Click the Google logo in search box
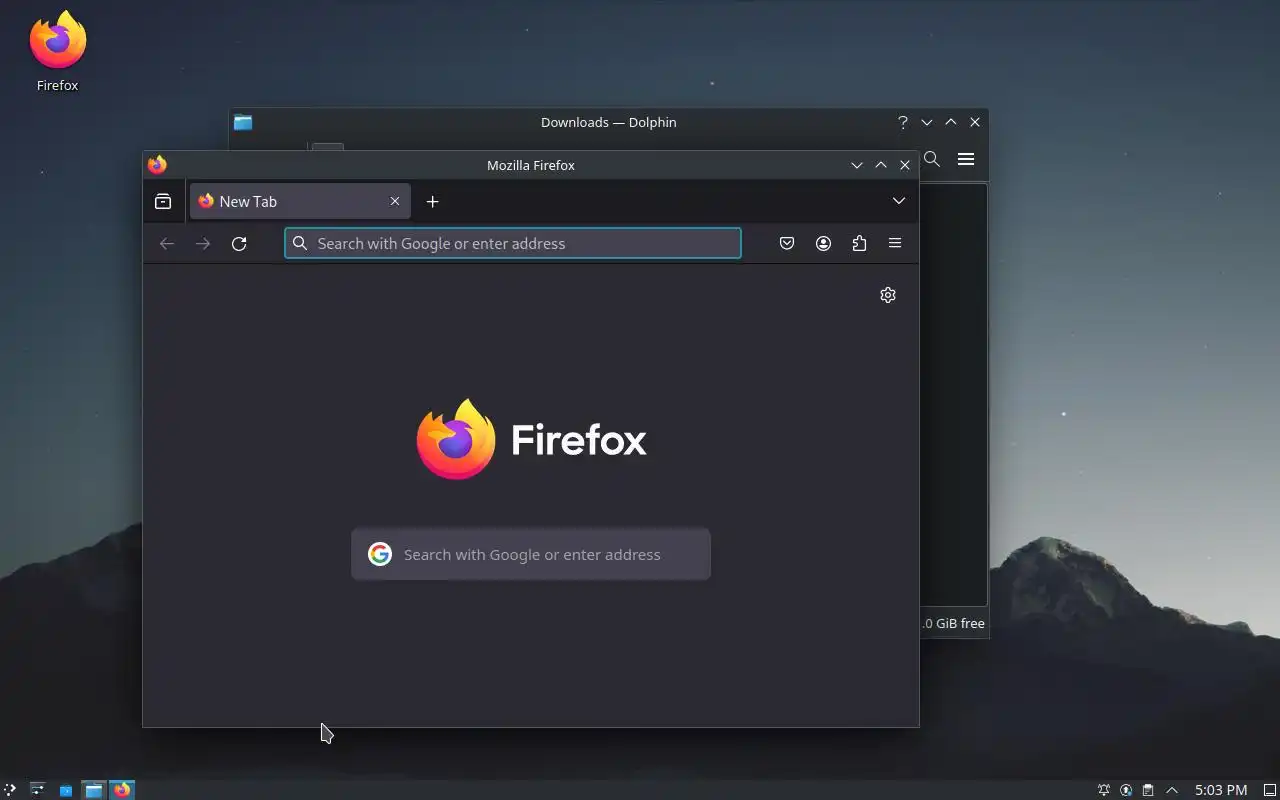This screenshot has height=800, width=1280. click(x=380, y=554)
